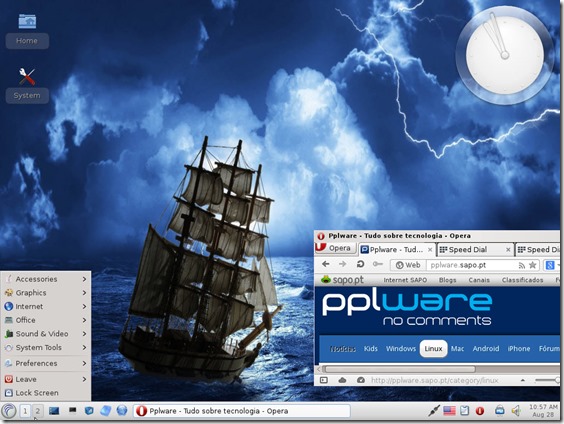Open the Office submenu

click(45, 320)
